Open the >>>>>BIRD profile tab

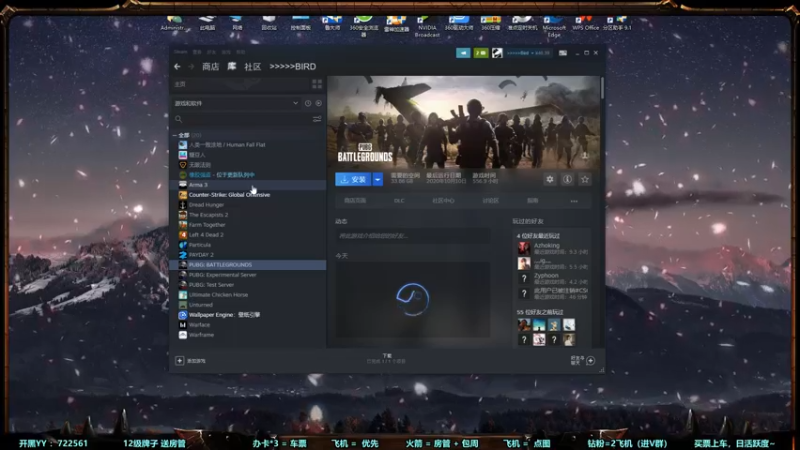point(293,66)
